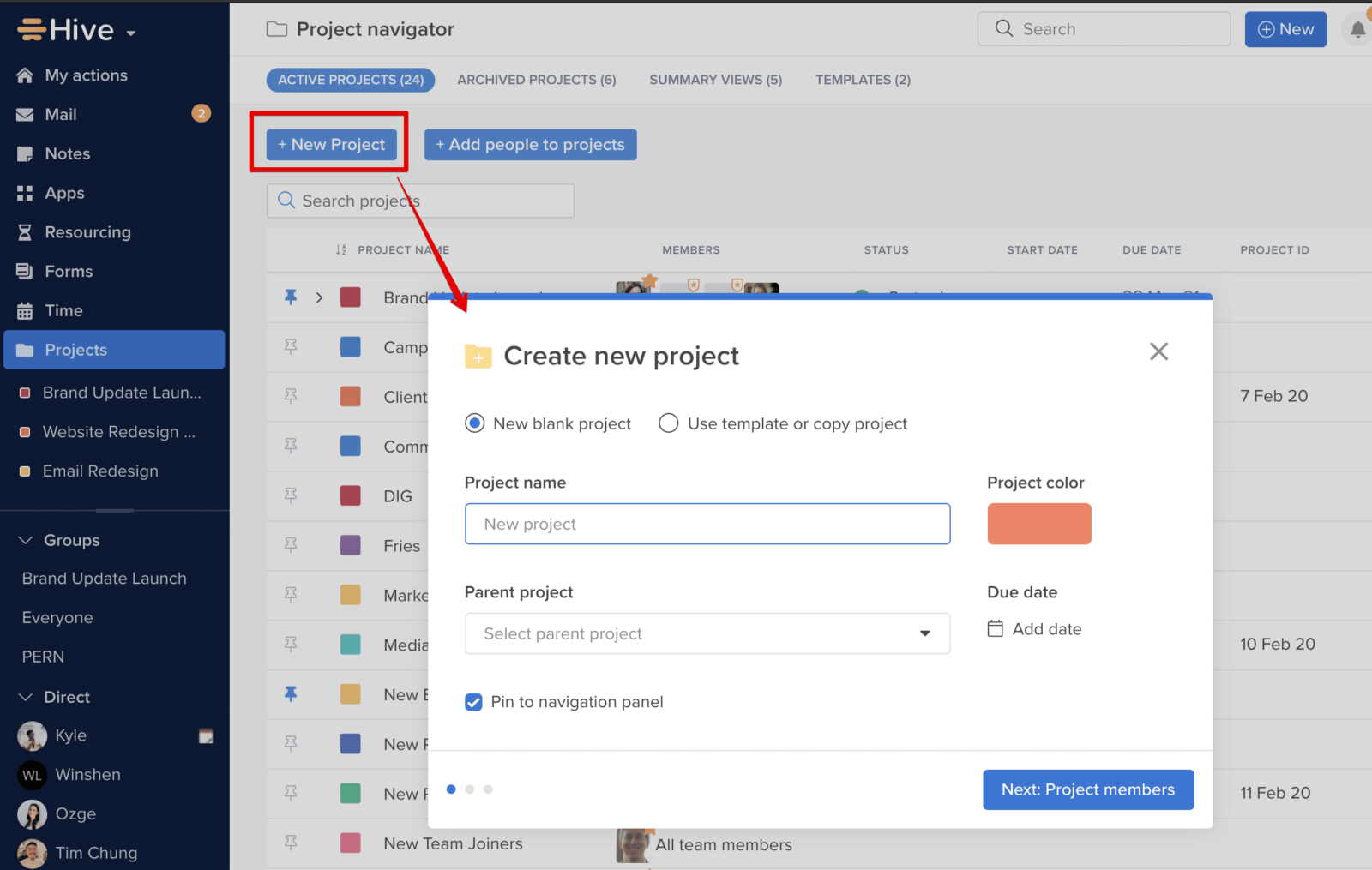The image size is (1372, 870).
Task: Open the Notes section
Action: (x=67, y=153)
